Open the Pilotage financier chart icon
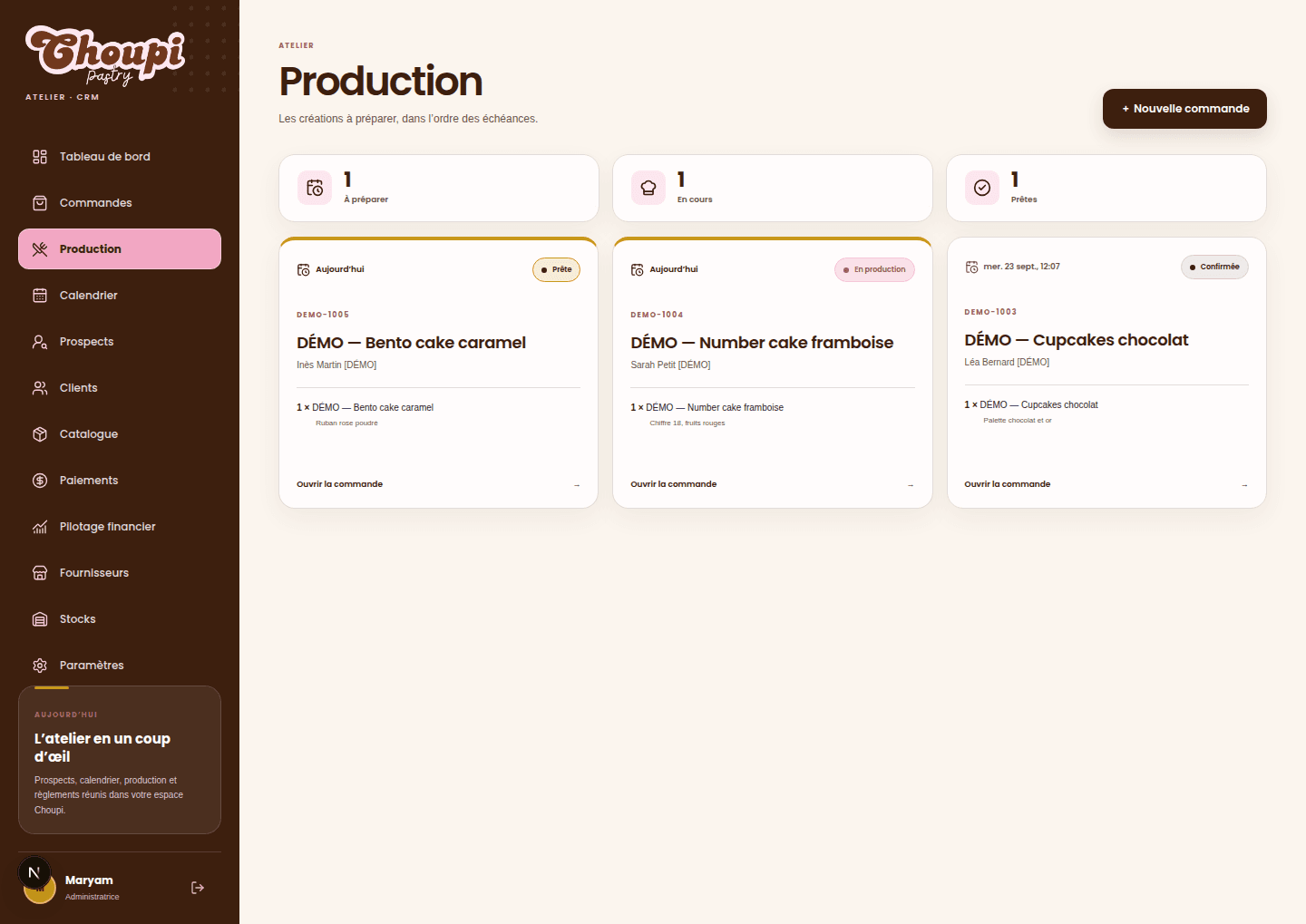1306x924 pixels. point(40,527)
